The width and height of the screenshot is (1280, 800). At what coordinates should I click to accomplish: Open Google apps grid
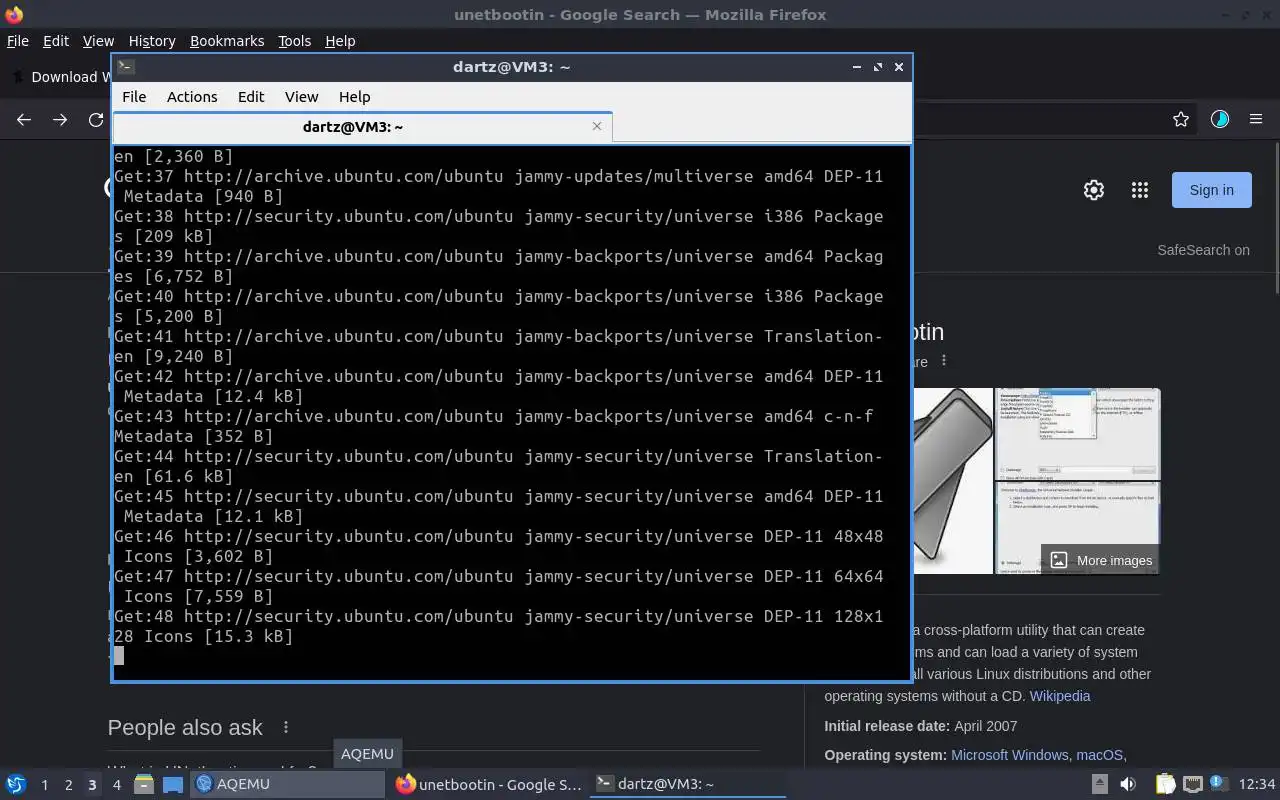1139,190
